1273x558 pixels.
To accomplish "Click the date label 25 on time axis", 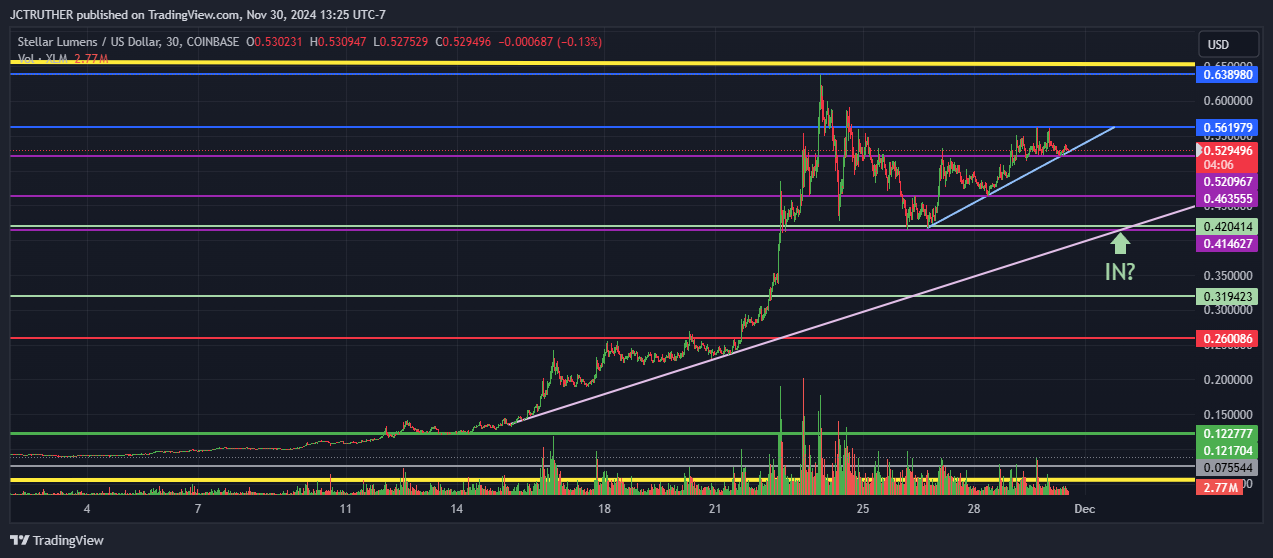I will point(863,509).
